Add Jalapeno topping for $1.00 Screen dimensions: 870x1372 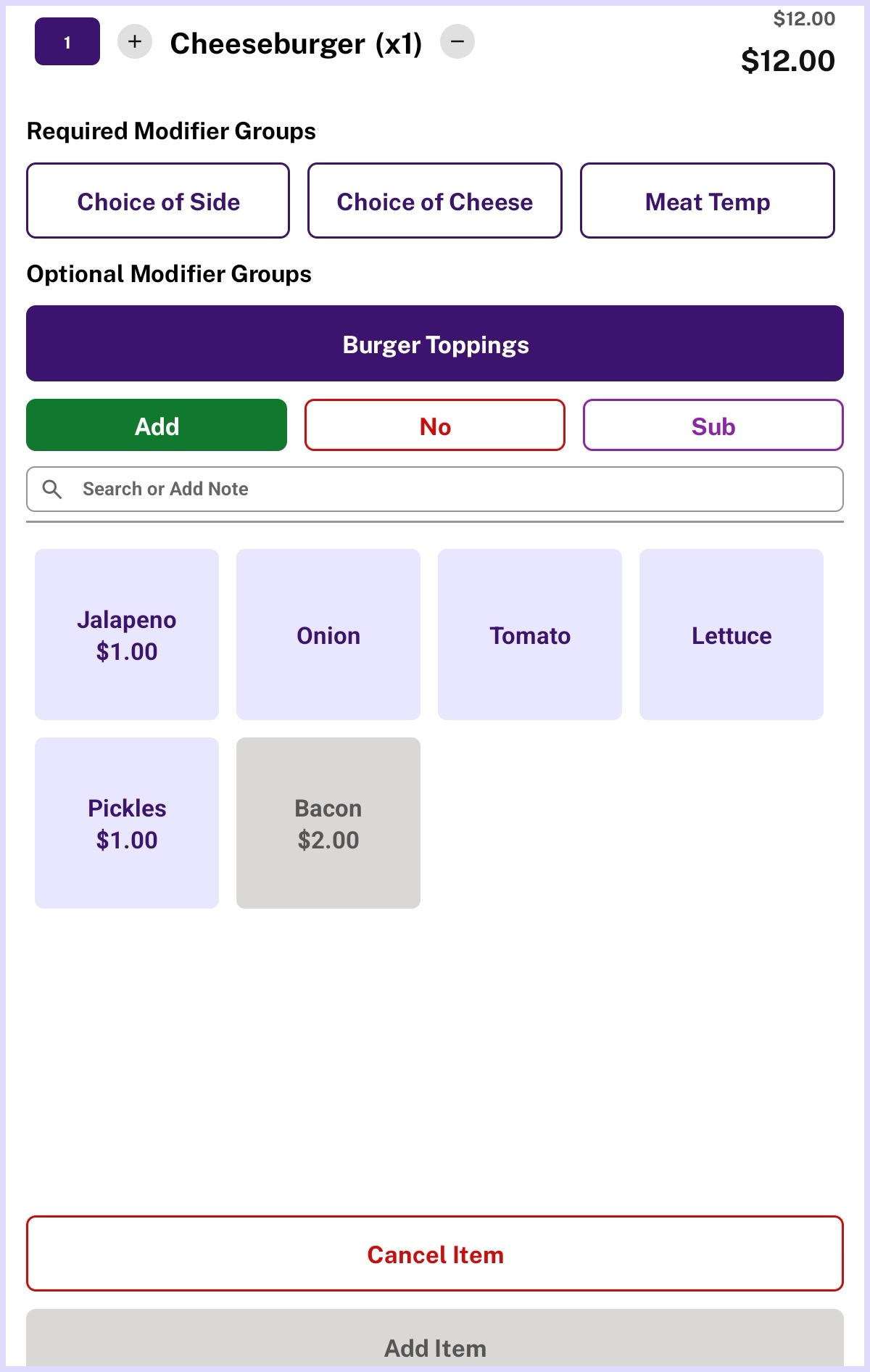coord(127,635)
